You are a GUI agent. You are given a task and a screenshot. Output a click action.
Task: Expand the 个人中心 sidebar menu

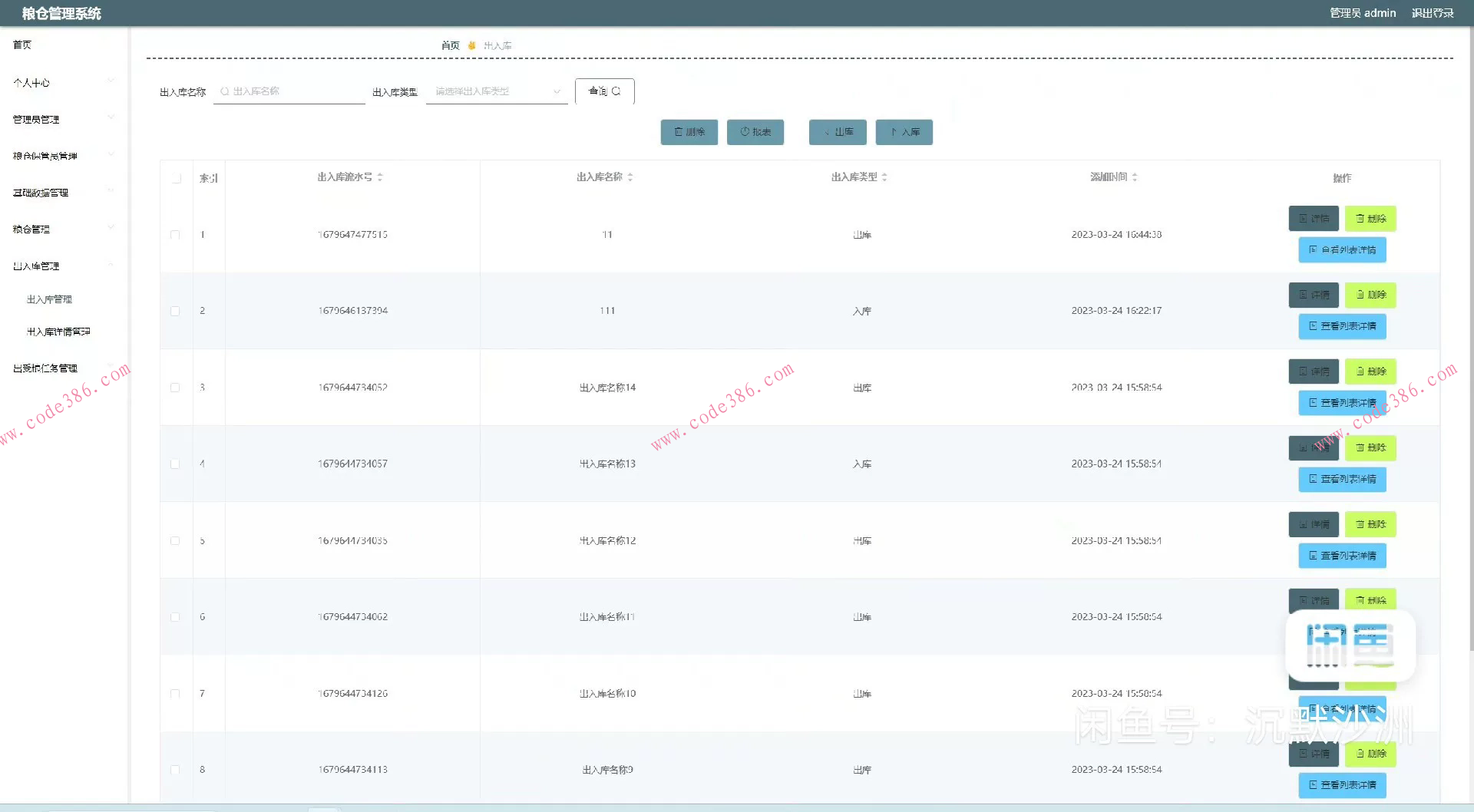click(61, 82)
